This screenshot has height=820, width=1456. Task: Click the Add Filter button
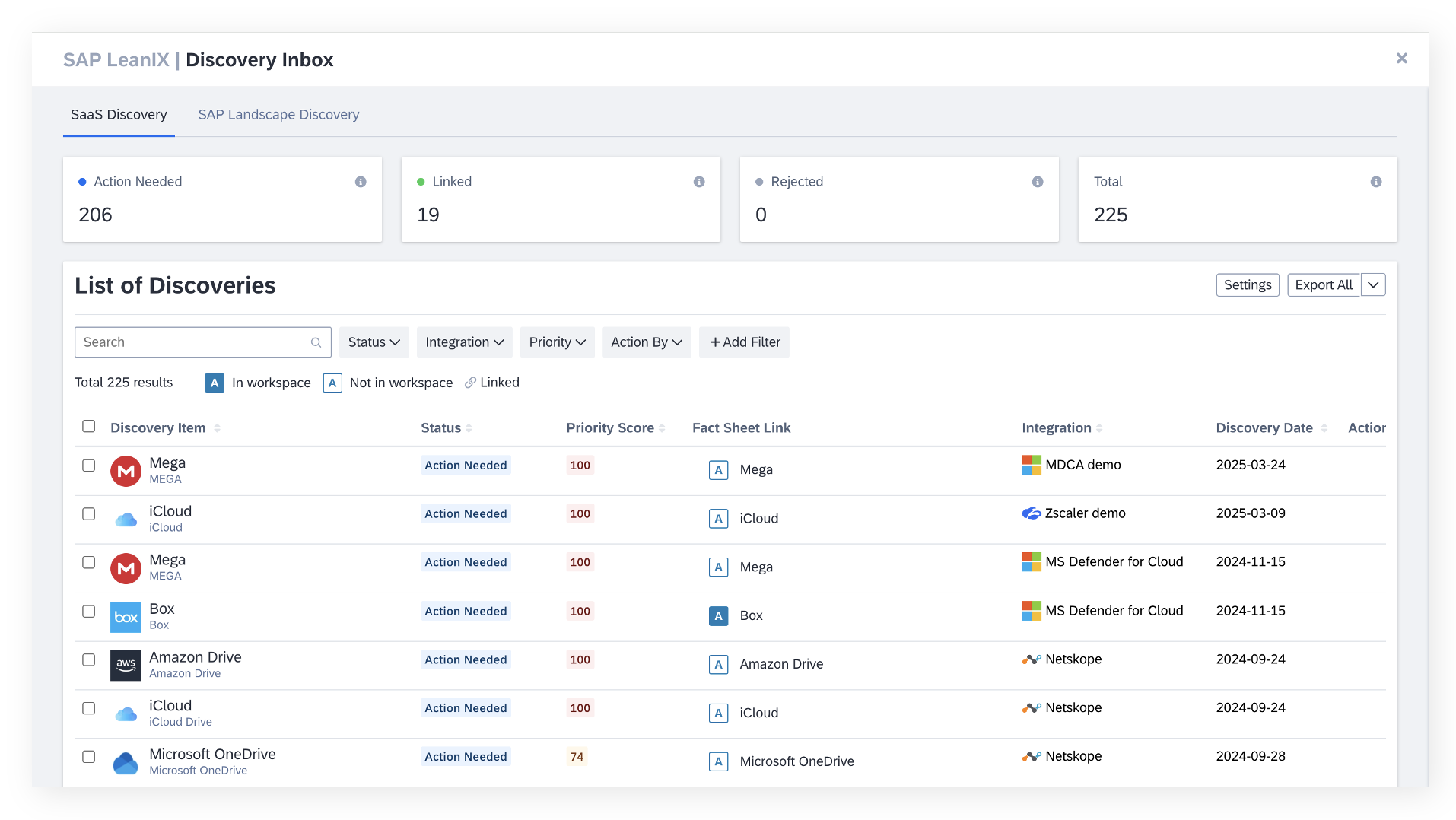click(745, 342)
